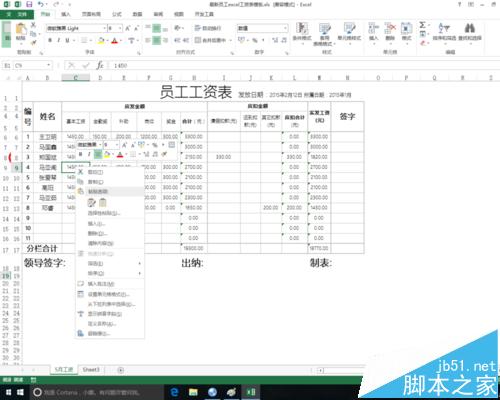The width and height of the screenshot is (500, 400).
Task: Click the AutoSum sigma icon
Action: click(x=422, y=25)
